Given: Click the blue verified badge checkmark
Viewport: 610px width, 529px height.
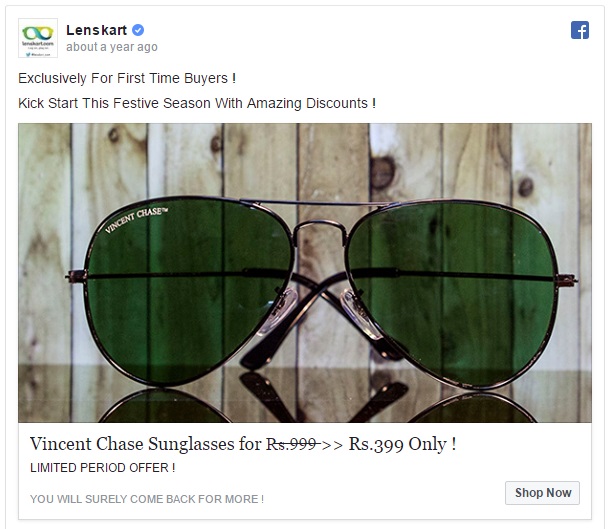Looking at the screenshot, I should (x=138, y=30).
